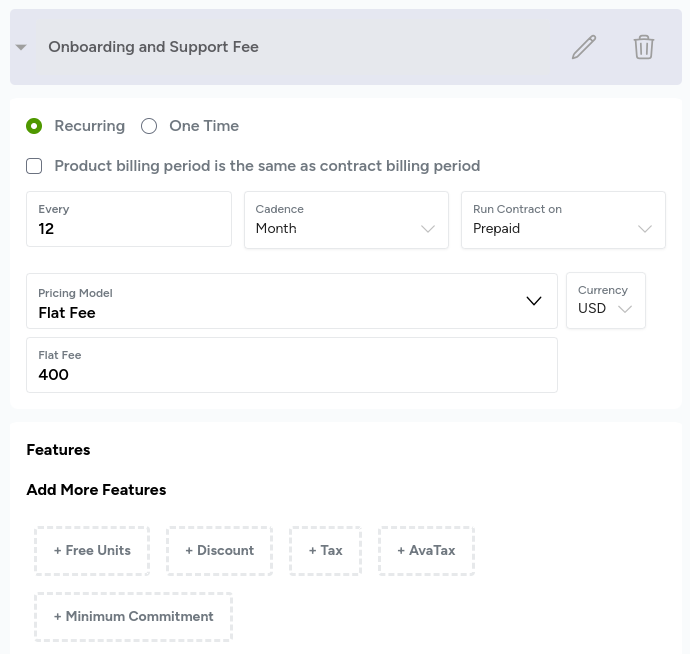Click the Cadence chevron arrow icon
Viewport: 690px width, 654px height.
pyautogui.click(x=428, y=229)
